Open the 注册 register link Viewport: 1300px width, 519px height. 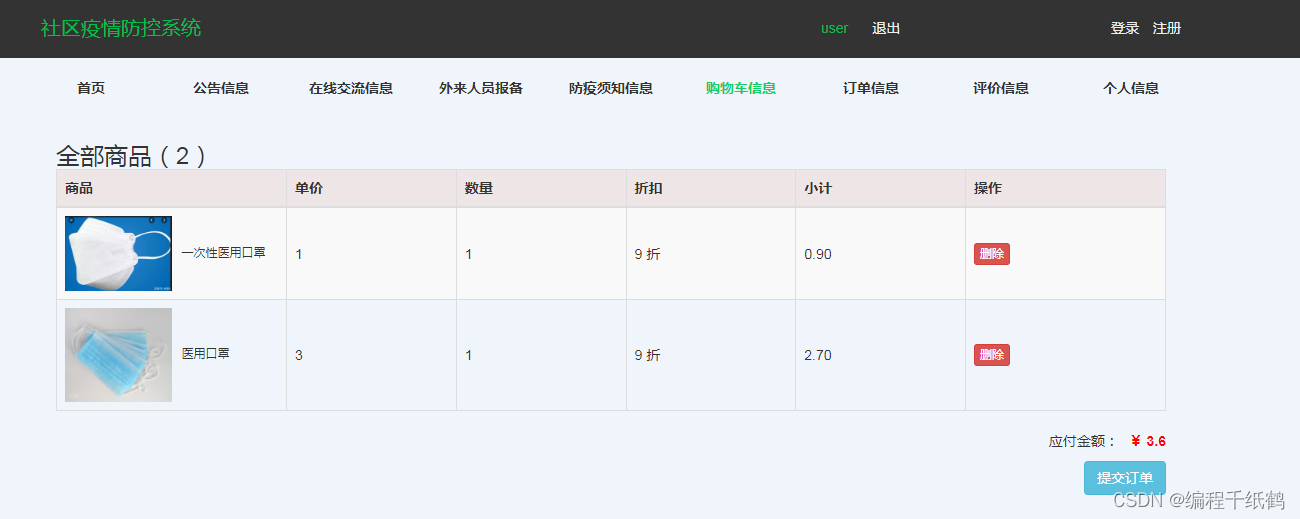pyautogui.click(x=1167, y=28)
